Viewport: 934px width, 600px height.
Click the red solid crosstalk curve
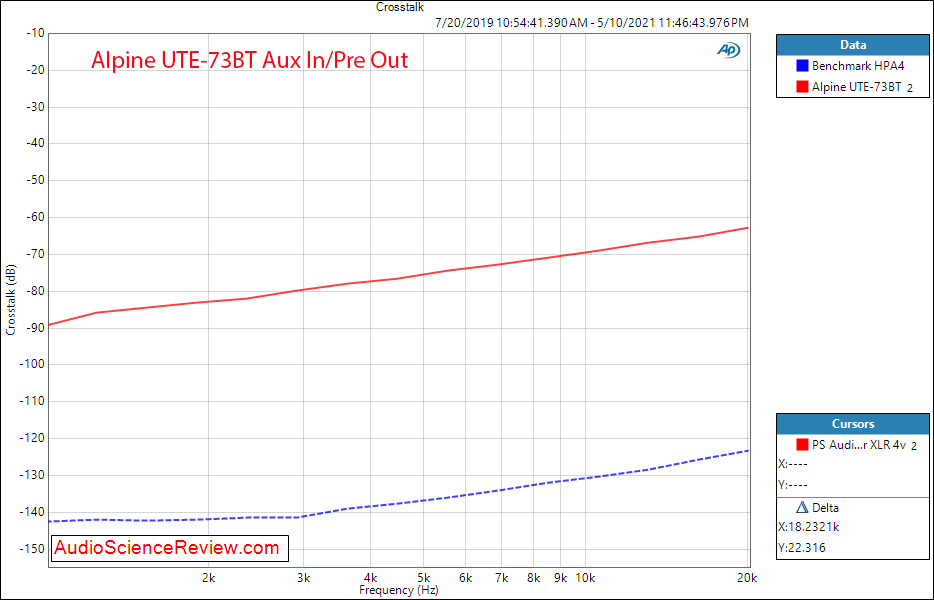[x=398, y=278]
